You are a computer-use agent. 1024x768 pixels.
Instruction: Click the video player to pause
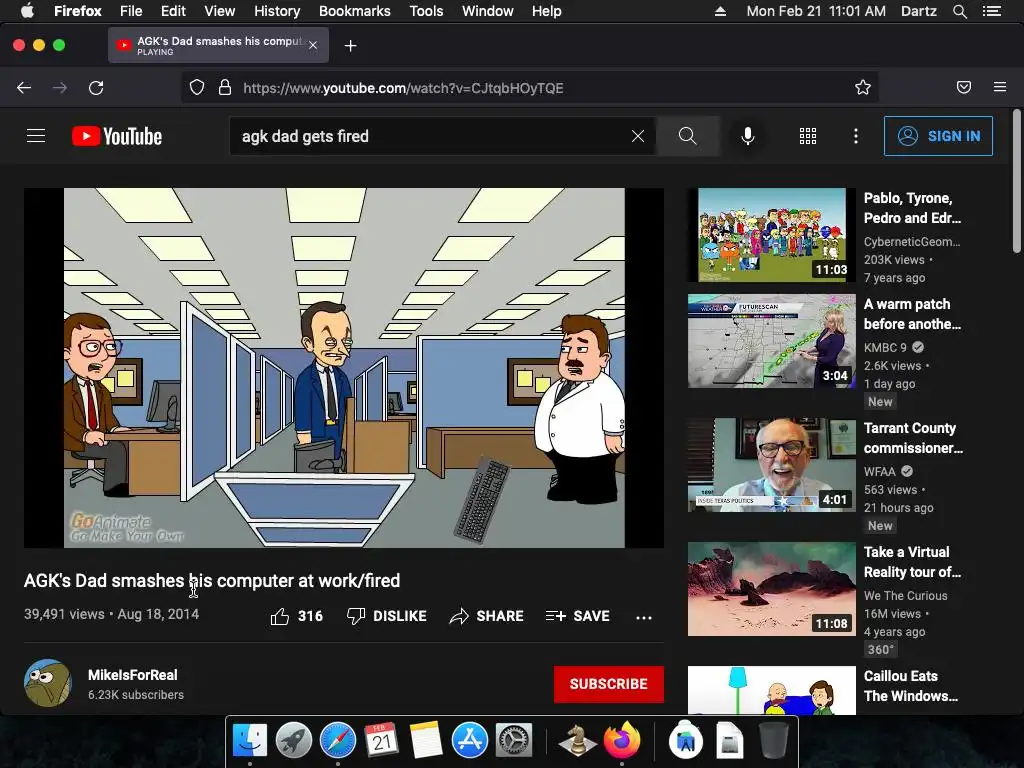[344, 368]
